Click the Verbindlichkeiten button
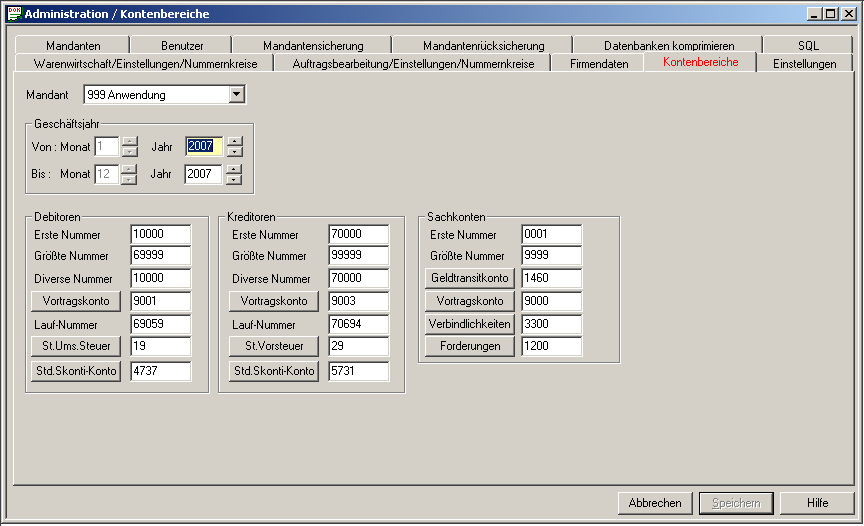This screenshot has width=864, height=526. tap(470, 324)
